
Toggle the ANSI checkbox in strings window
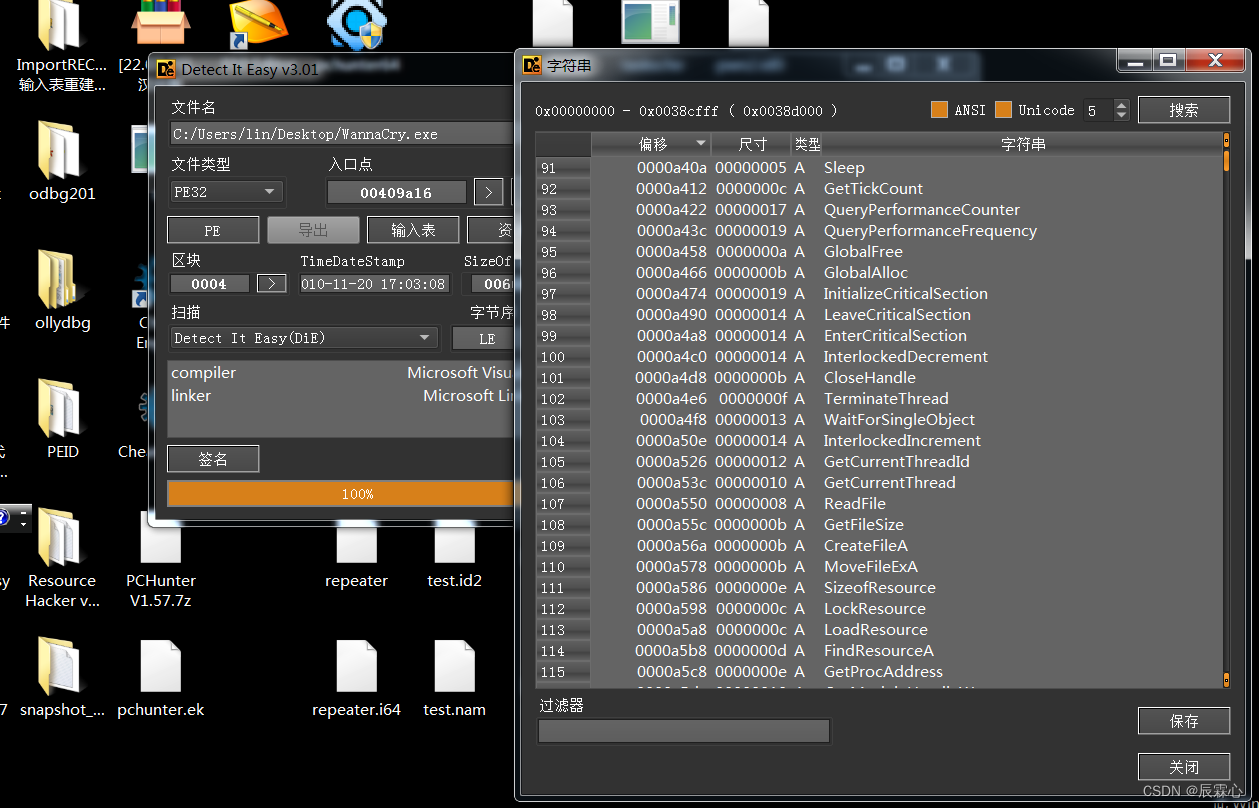pos(939,110)
